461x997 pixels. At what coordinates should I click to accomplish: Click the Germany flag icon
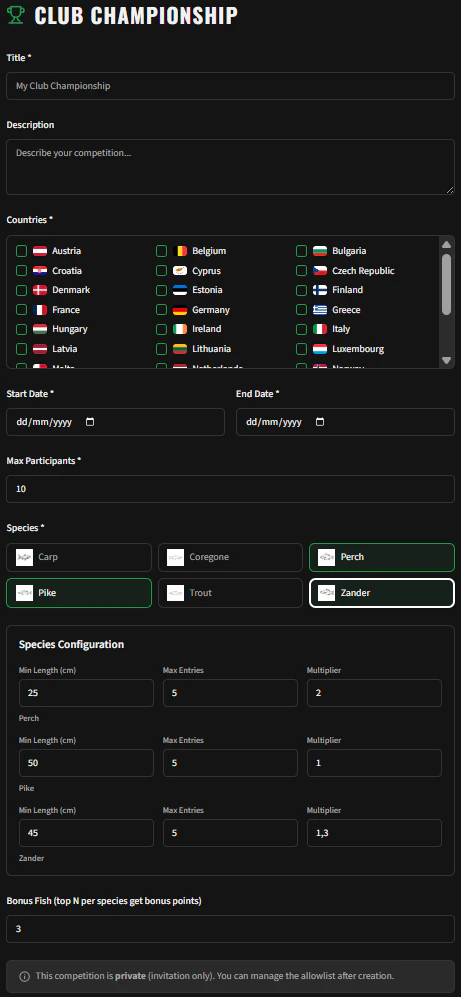[x=180, y=310]
